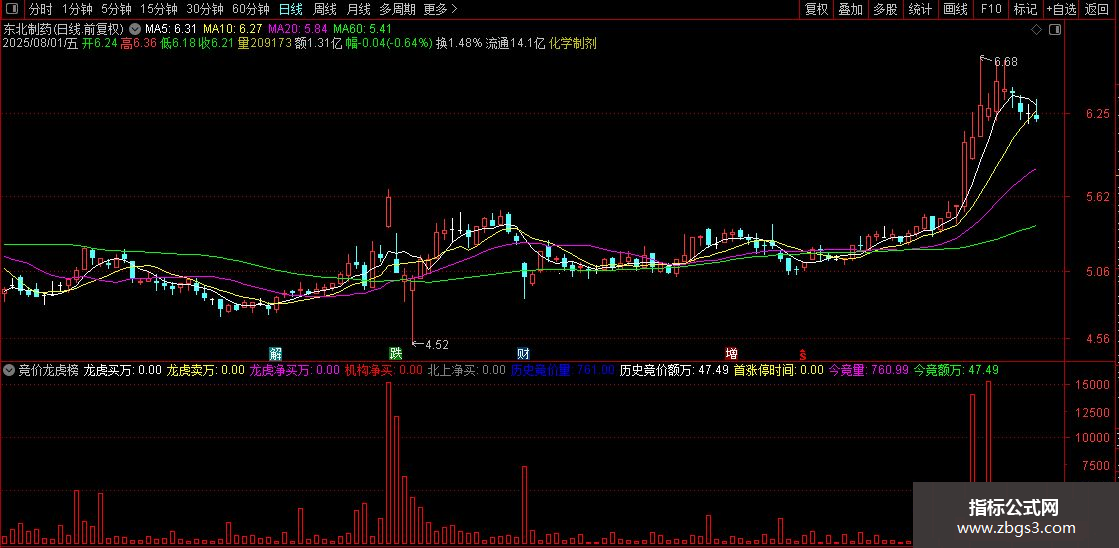Click the 跌 event marker icon

(x=395, y=353)
